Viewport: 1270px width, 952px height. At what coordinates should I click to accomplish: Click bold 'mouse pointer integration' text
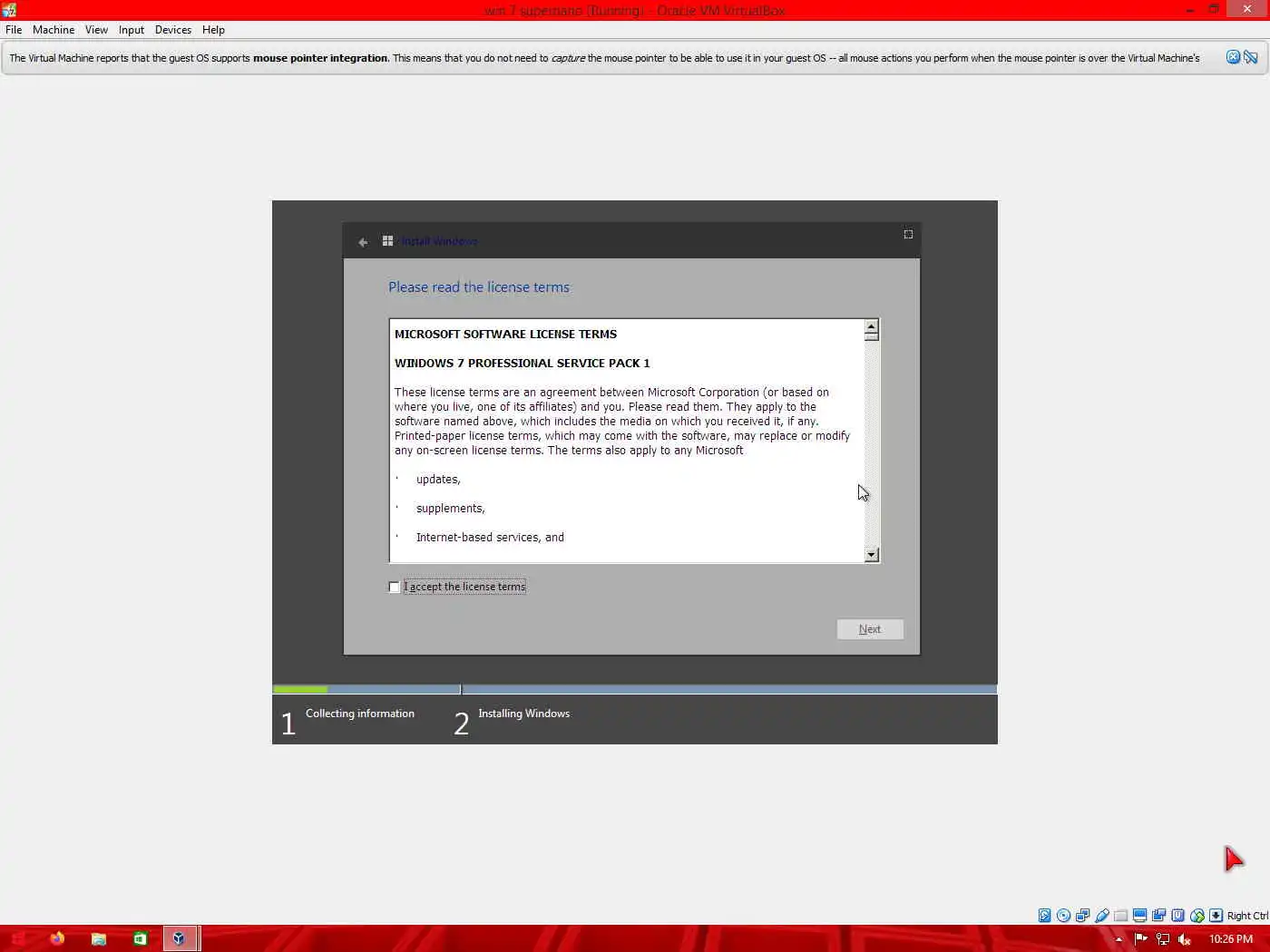click(x=320, y=58)
